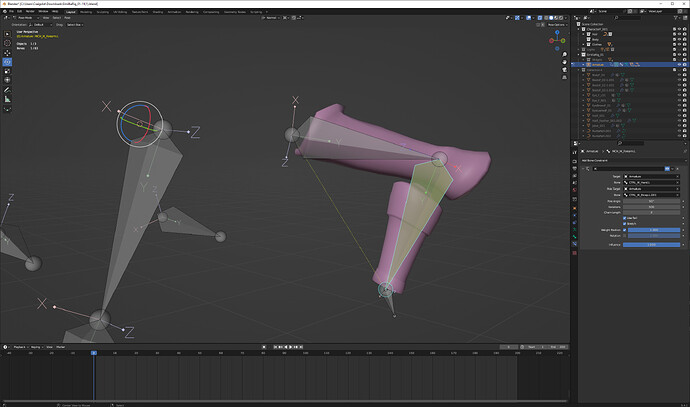Open the Render menu
Screen dimensions: 690x407
coord(30,11)
